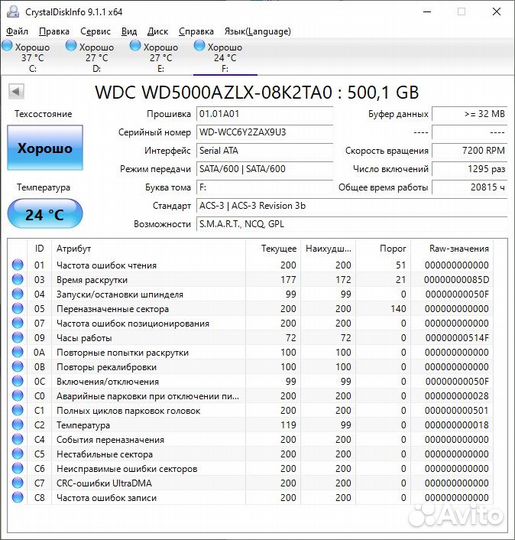
Task: Open the Диск menu
Action: pyautogui.click(x=158, y=31)
